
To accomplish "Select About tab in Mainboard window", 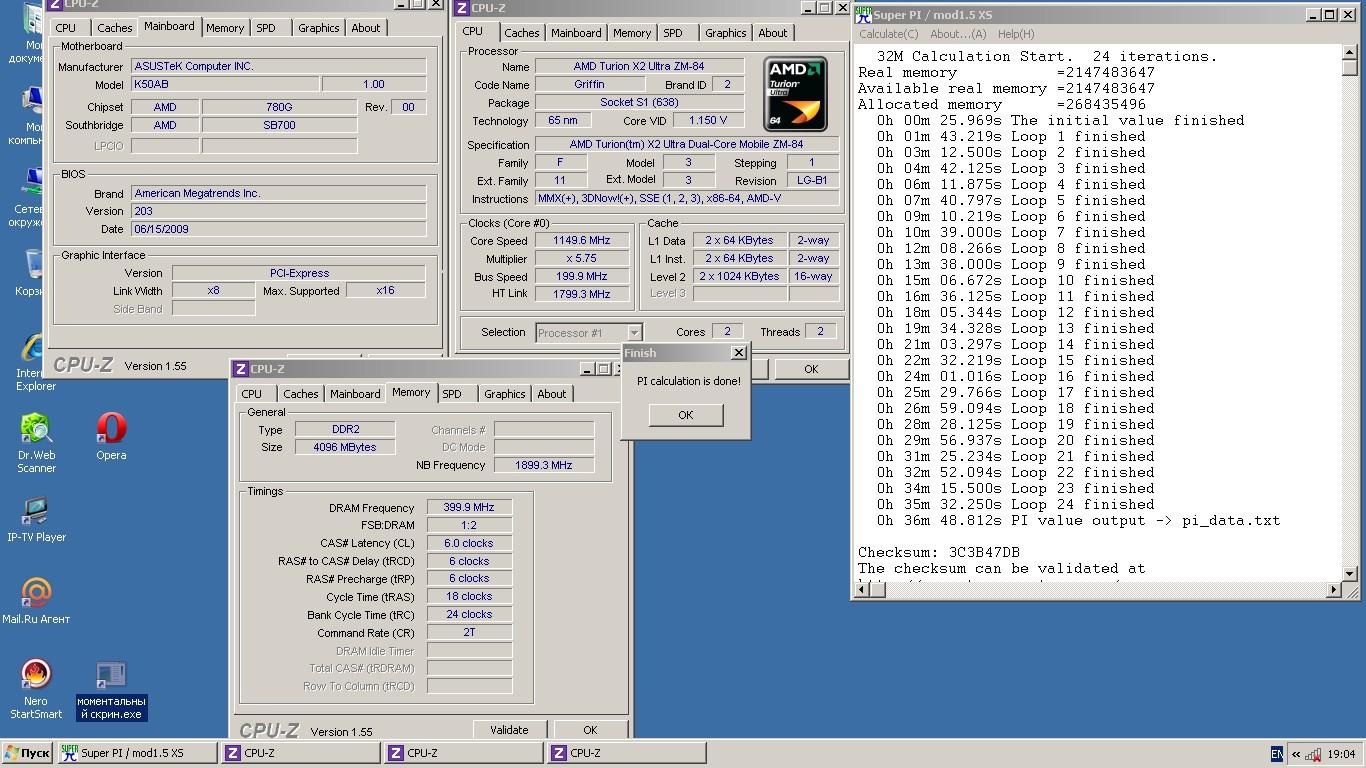I will pyautogui.click(x=366, y=28).
